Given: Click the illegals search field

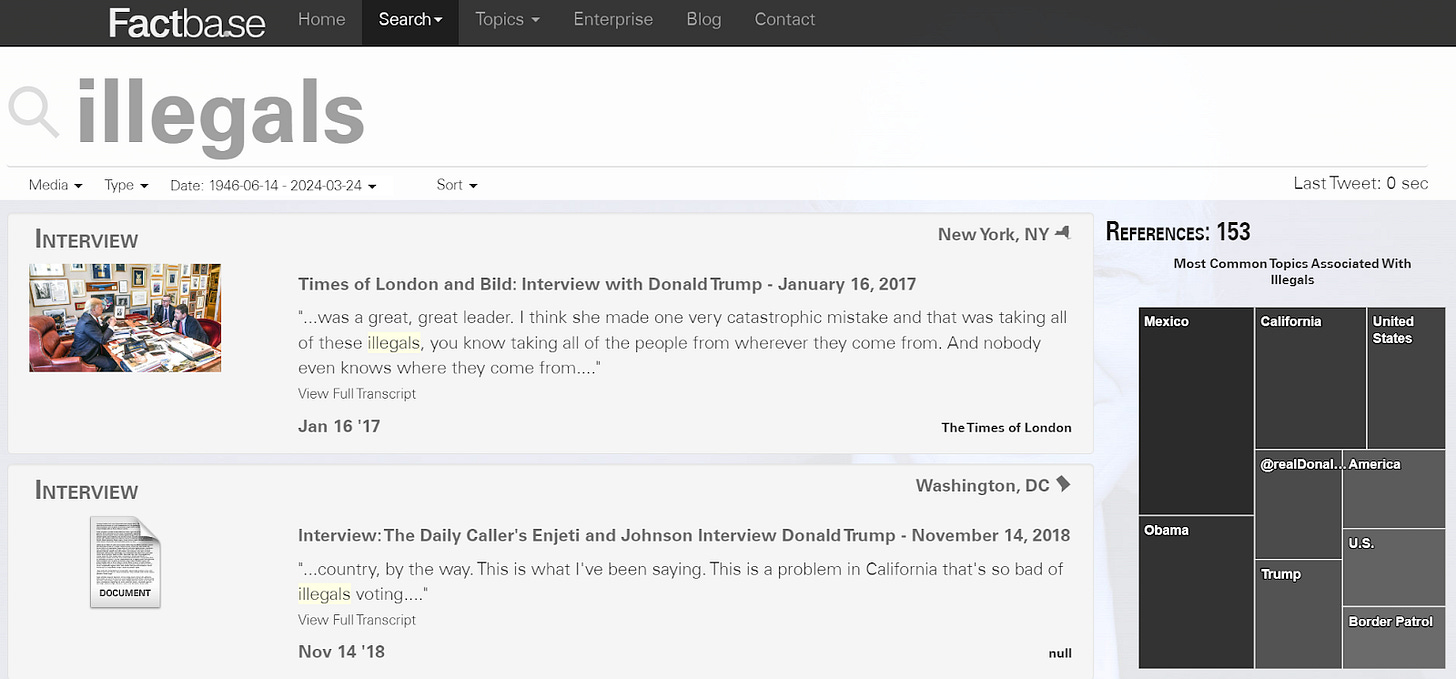Looking at the screenshot, I should pos(717,114).
